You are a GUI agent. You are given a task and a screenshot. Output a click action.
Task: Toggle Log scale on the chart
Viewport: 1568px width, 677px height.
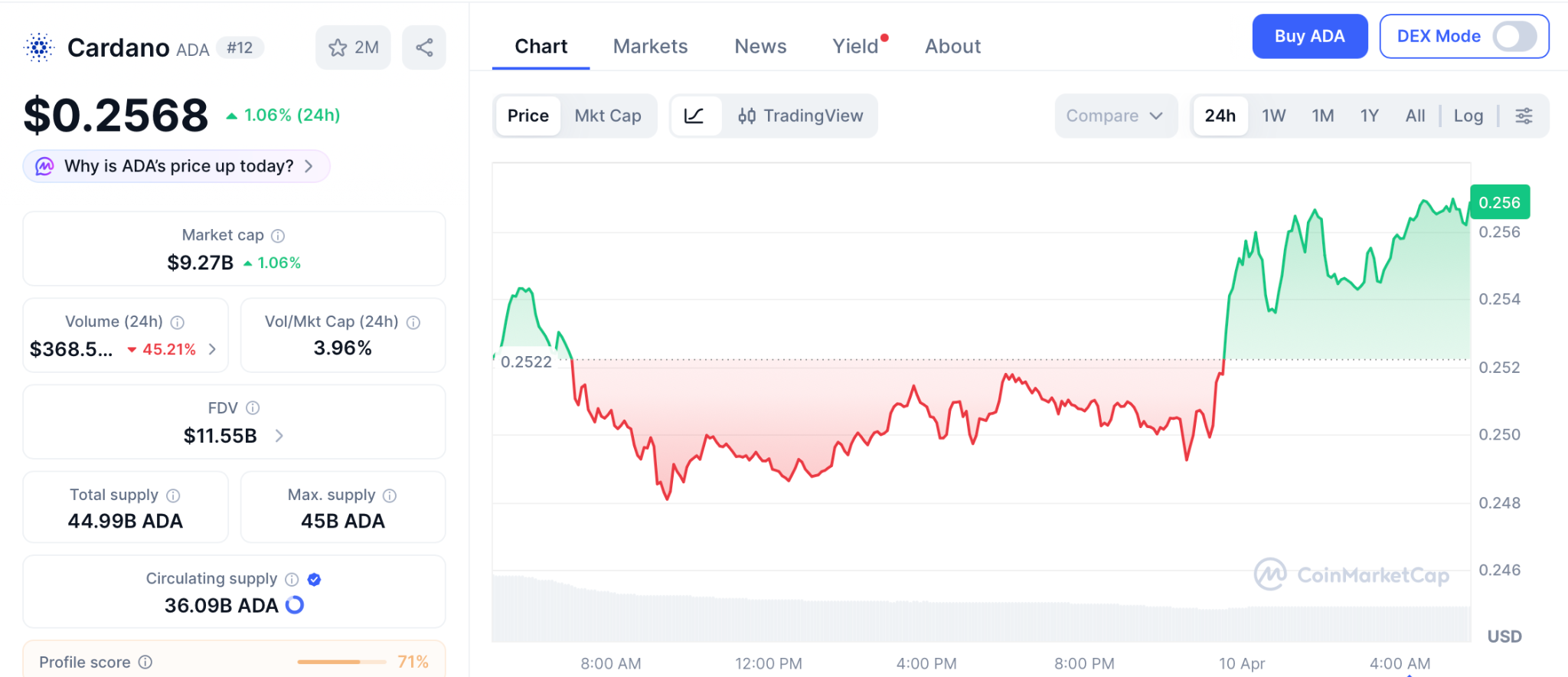point(1468,116)
